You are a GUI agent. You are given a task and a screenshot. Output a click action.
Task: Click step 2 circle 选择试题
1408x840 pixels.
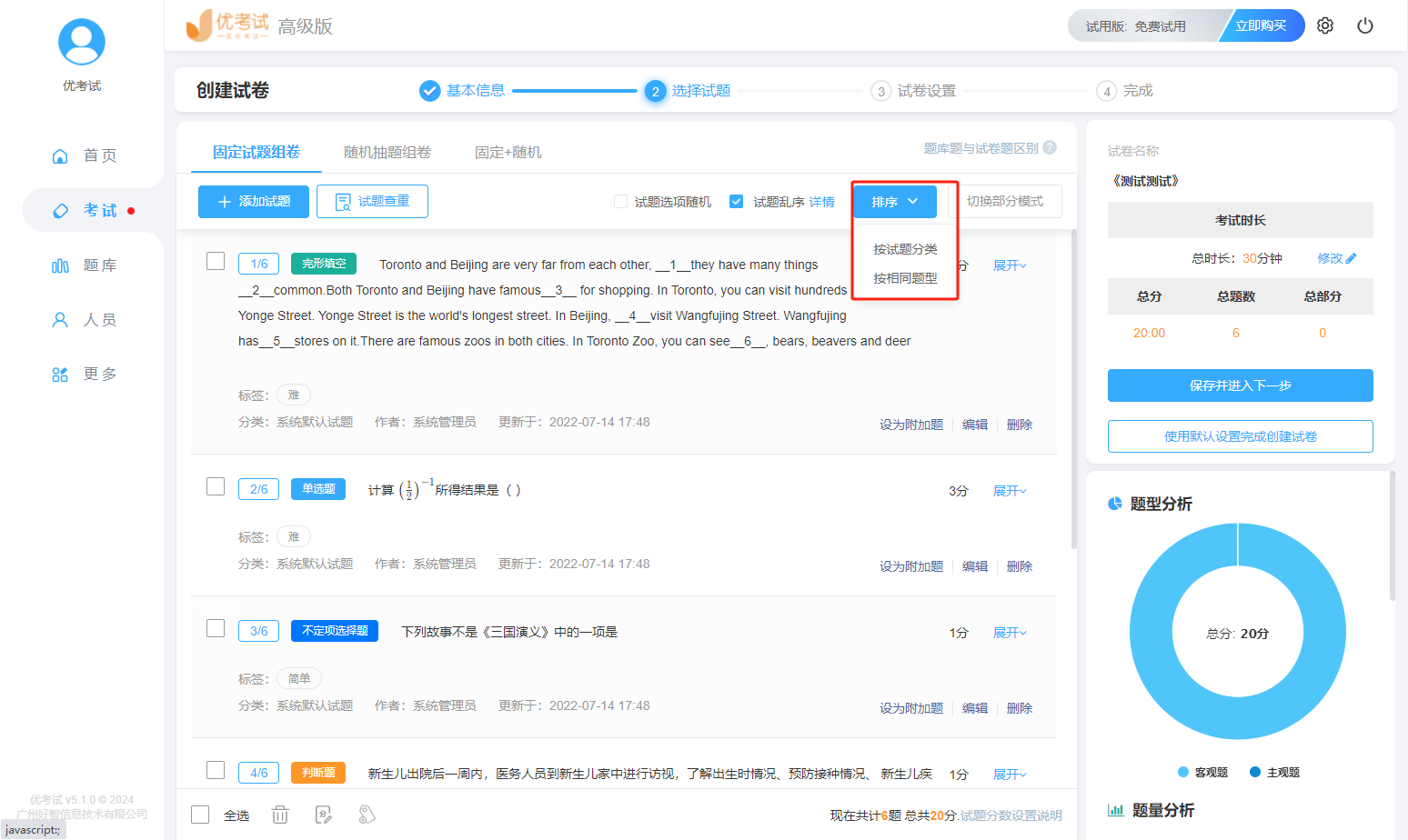click(655, 91)
